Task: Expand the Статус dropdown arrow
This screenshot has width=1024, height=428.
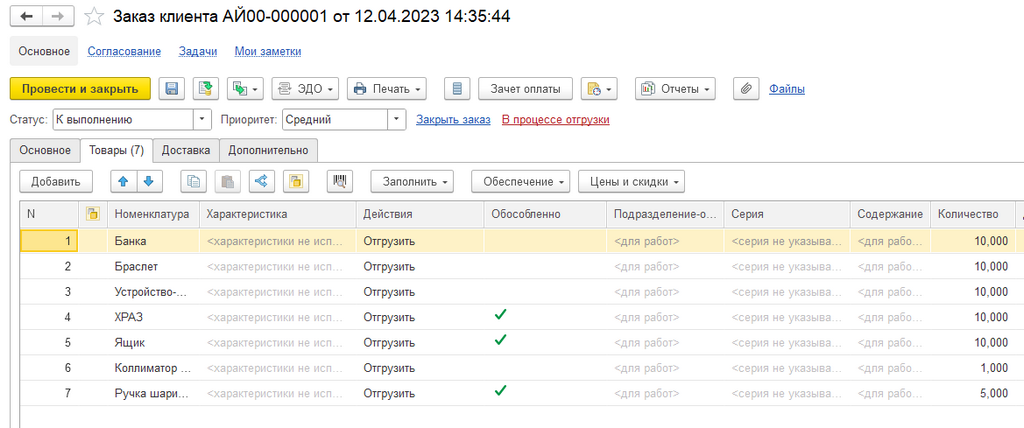Action: [202, 120]
